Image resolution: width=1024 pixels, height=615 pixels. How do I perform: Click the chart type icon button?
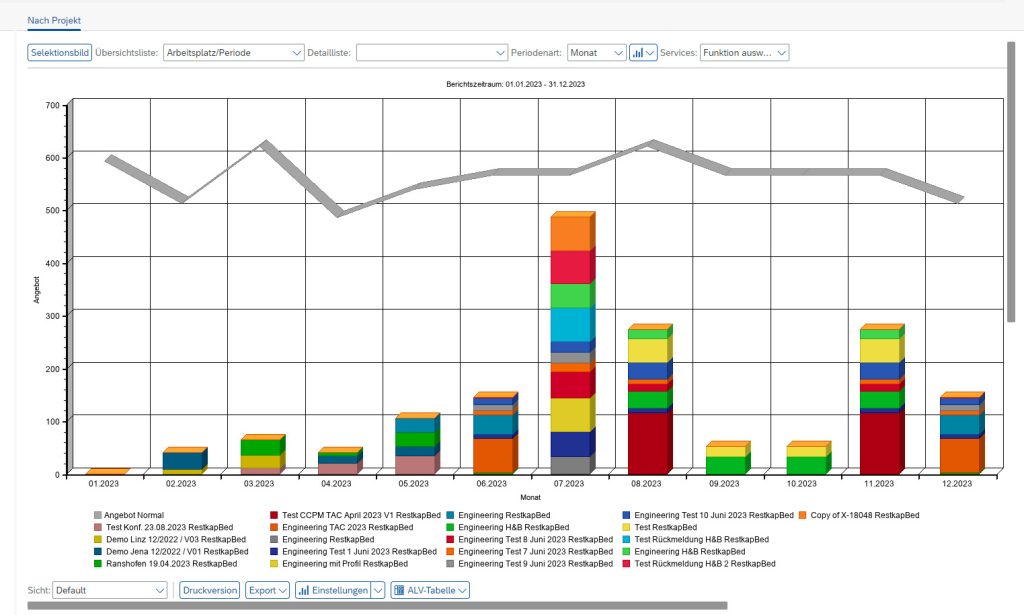tap(637, 52)
